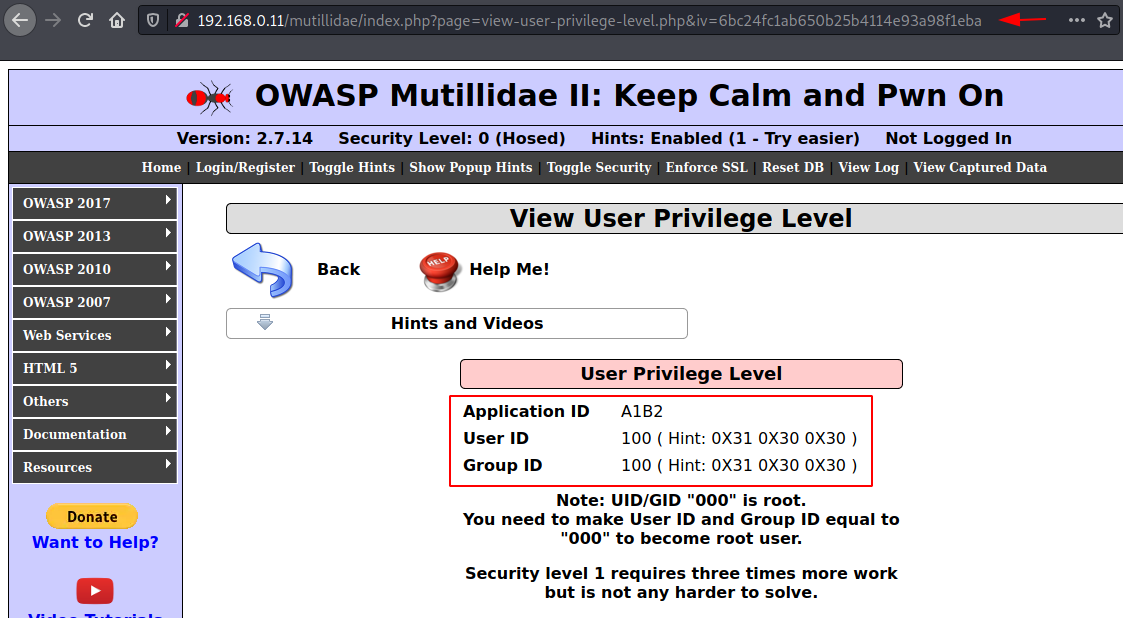Open the Home menu link

[x=161, y=167]
